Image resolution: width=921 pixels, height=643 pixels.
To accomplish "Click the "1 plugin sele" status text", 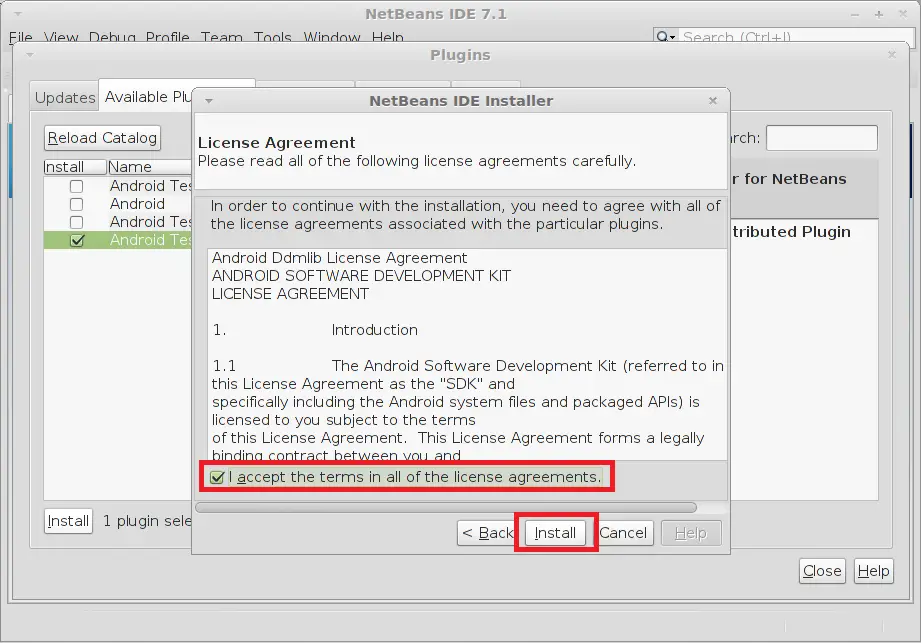I will pos(147,521).
